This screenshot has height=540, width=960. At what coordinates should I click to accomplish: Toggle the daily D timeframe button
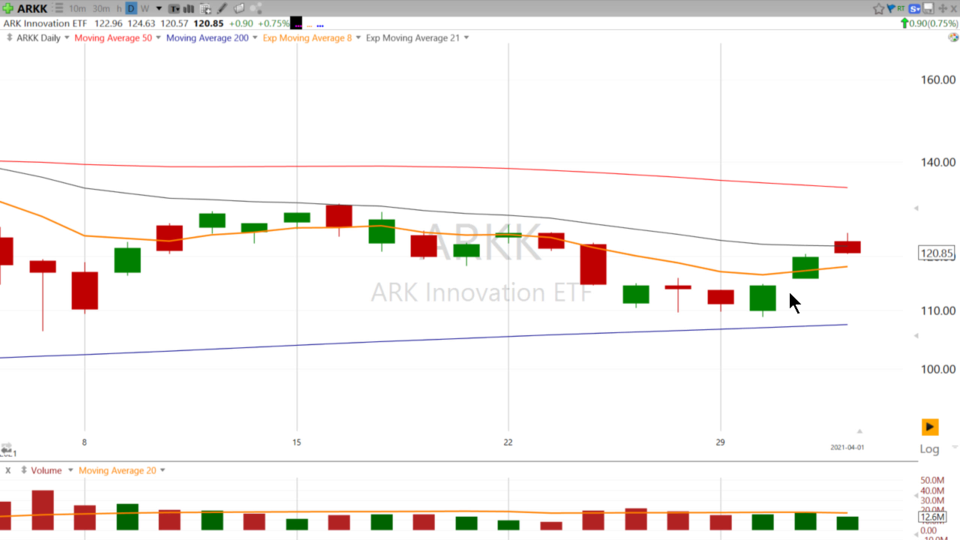[x=131, y=9]
